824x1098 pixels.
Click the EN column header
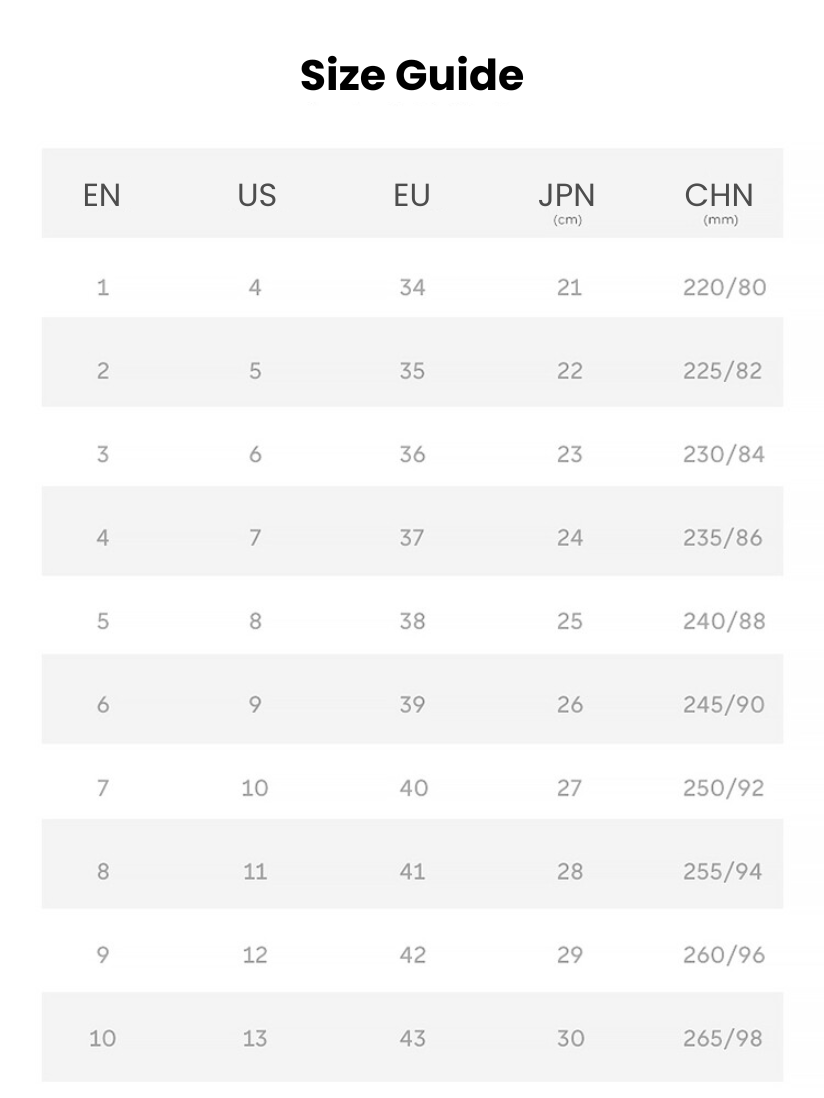[x=102, y=195]
